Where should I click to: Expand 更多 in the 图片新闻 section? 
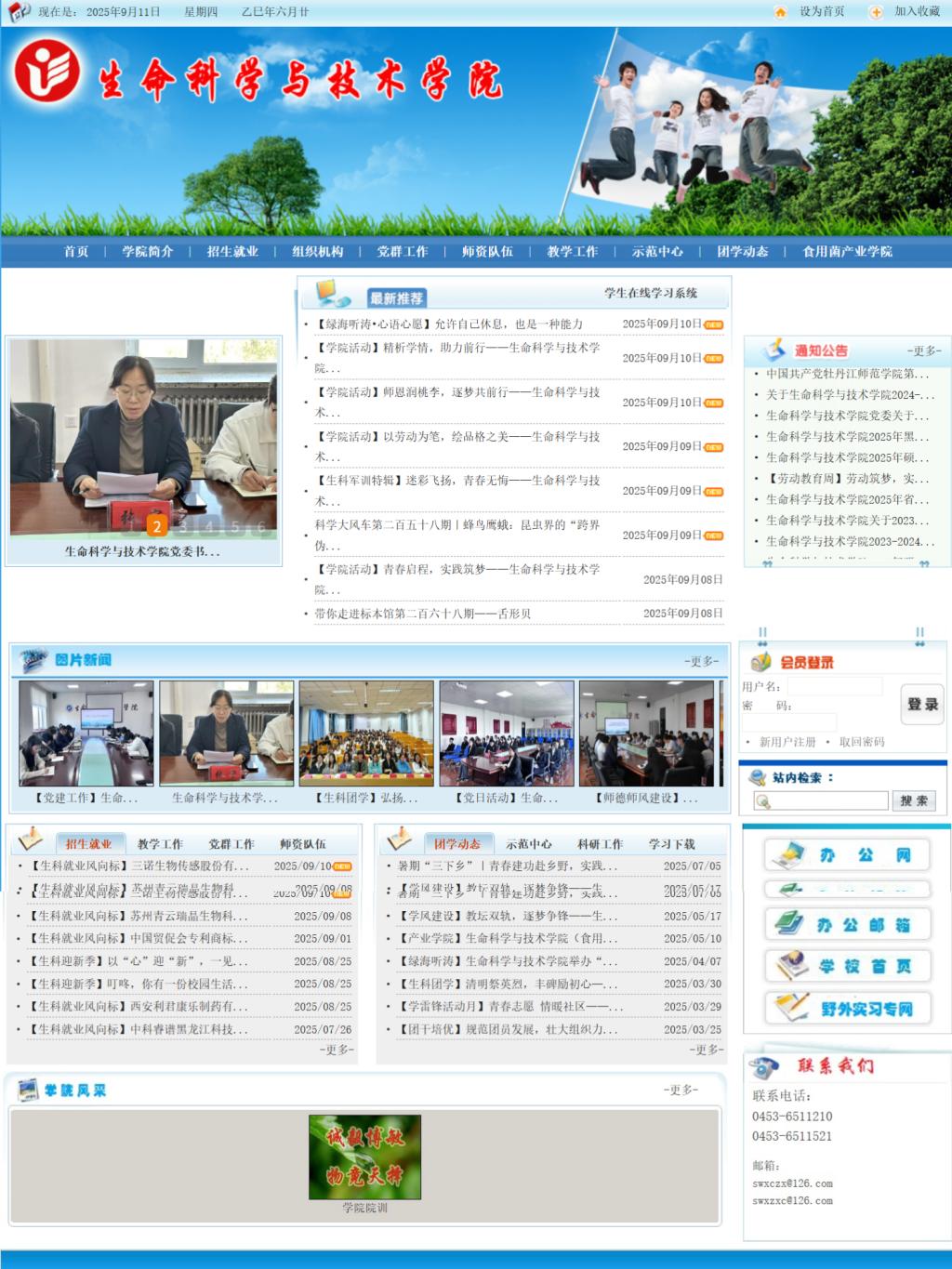[x=702, y=661]
